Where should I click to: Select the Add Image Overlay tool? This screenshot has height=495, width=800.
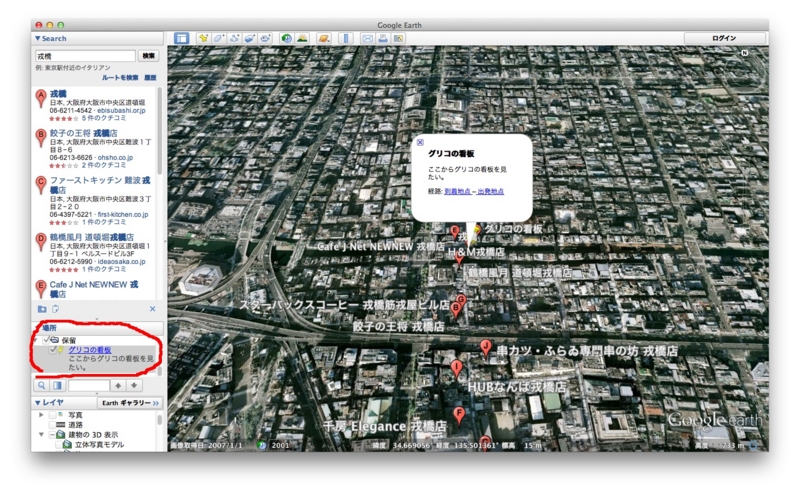(249, 38)
